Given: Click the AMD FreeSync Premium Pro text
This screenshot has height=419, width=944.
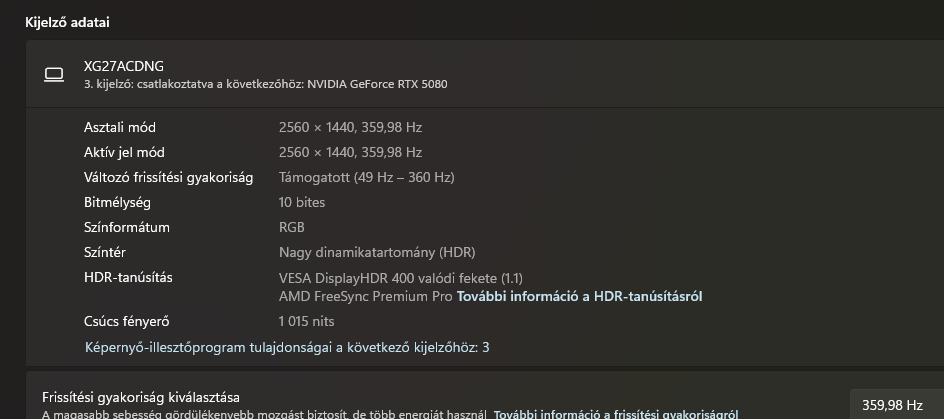Looking at the screenshot, I should [x=366, y=297].
